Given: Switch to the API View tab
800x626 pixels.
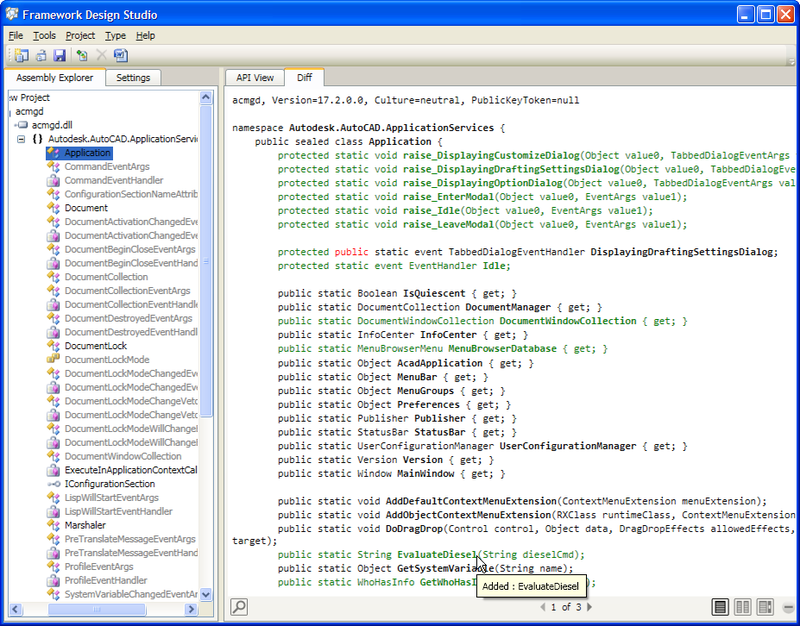Looking at the screenshot, I should click(254, 77).
